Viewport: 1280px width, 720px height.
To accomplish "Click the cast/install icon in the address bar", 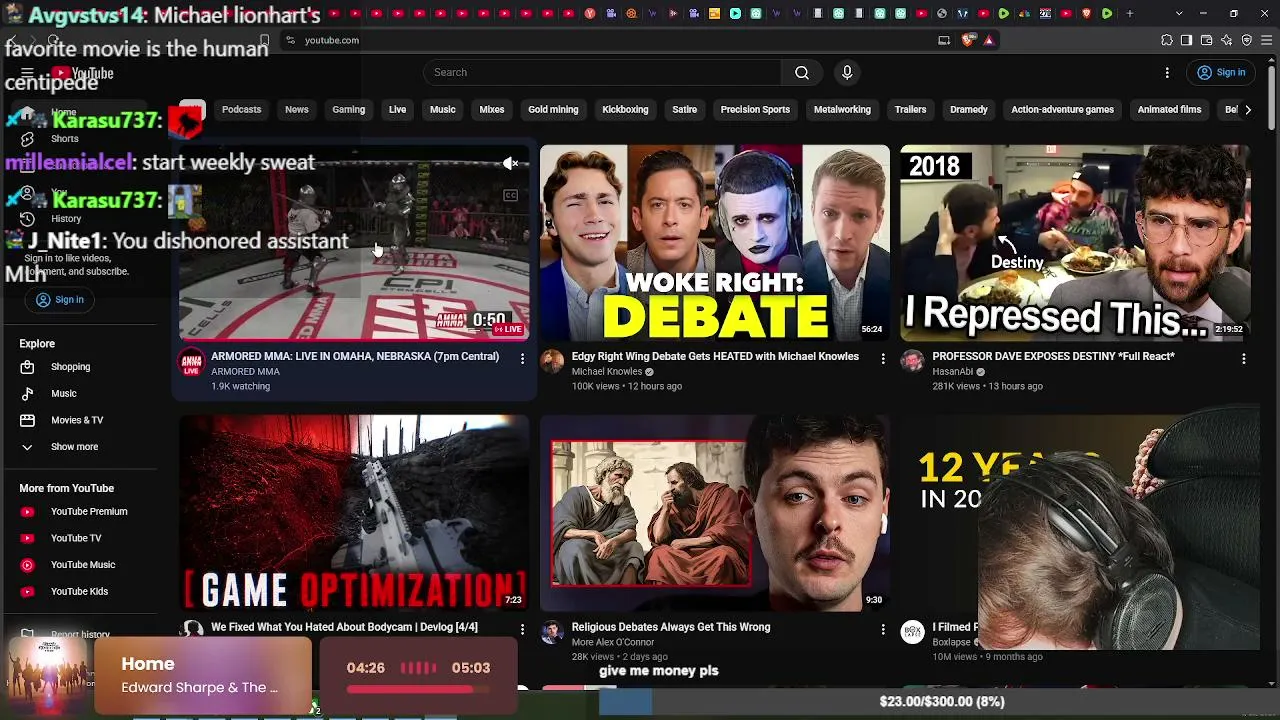I will click(944, 40).
